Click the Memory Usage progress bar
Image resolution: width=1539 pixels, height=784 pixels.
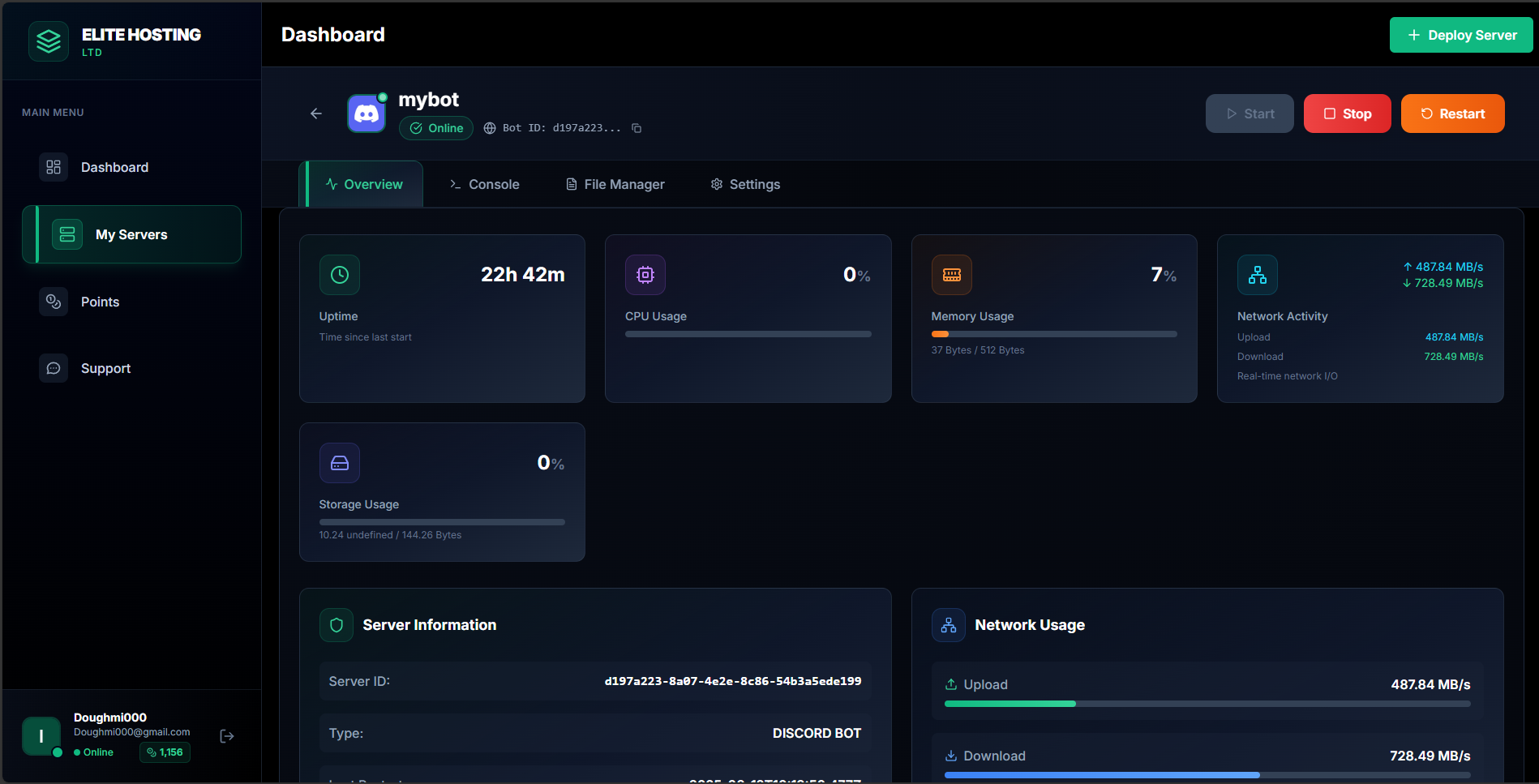(x=1054, y=334)
